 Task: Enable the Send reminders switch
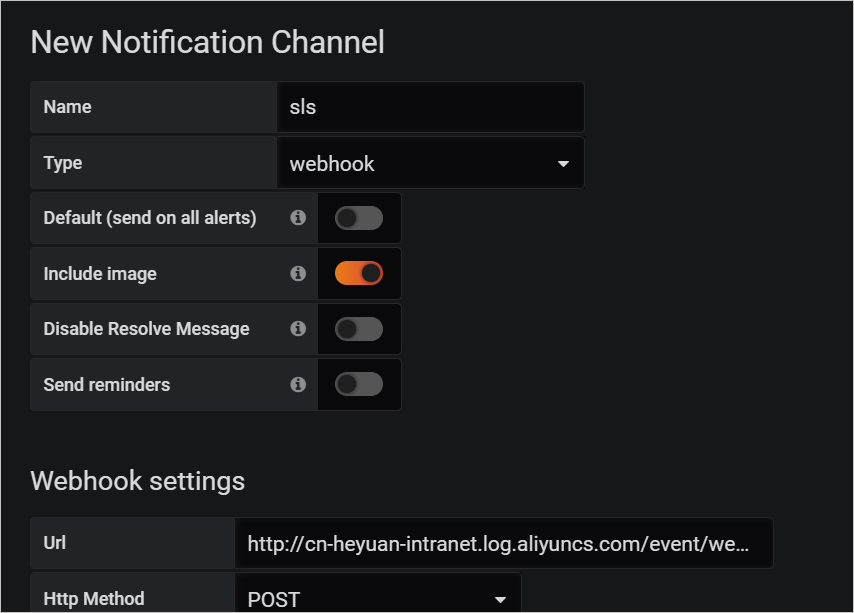pyautogui.click(x=359, y=385)
